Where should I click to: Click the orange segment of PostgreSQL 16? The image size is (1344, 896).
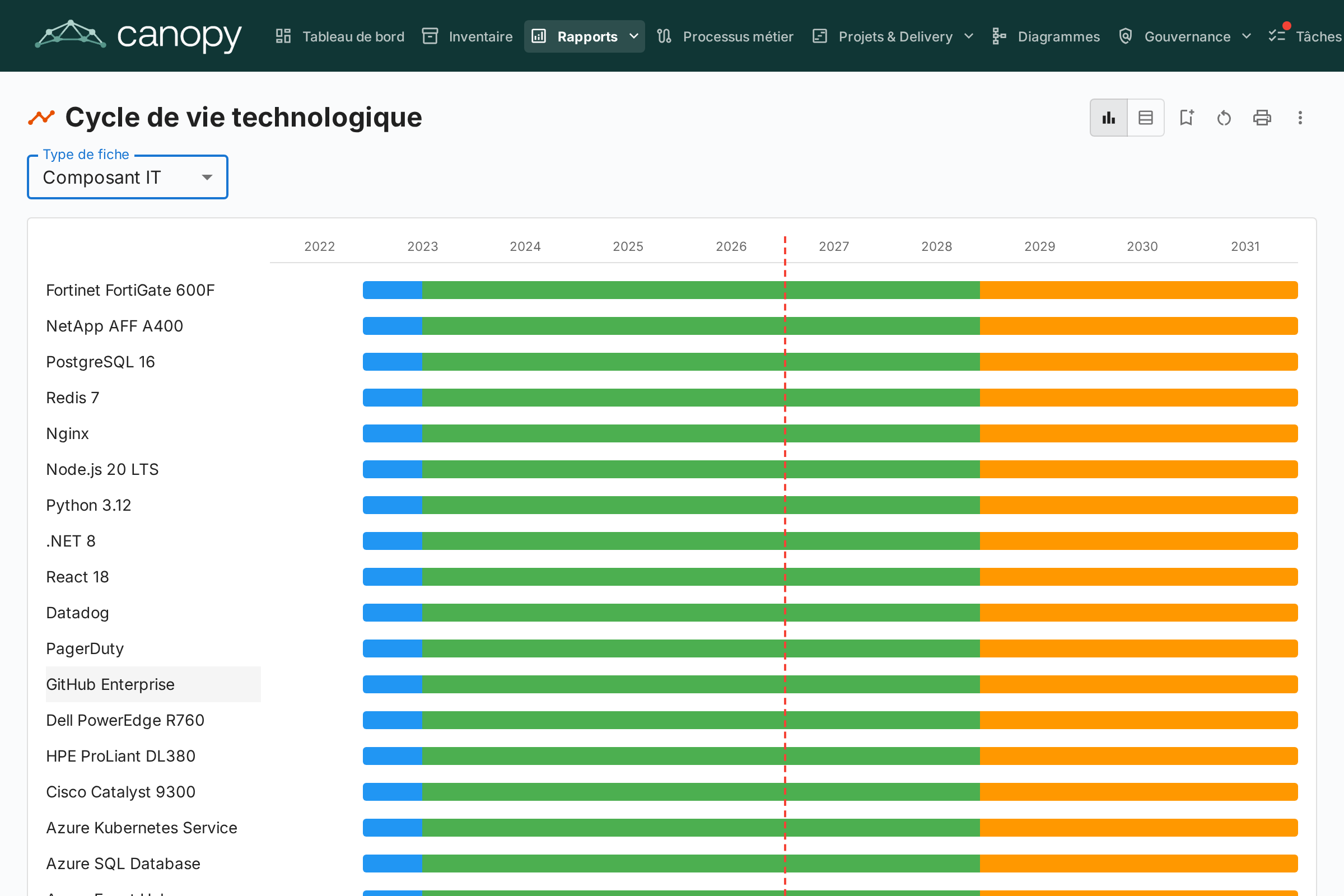click(1139, 362)
